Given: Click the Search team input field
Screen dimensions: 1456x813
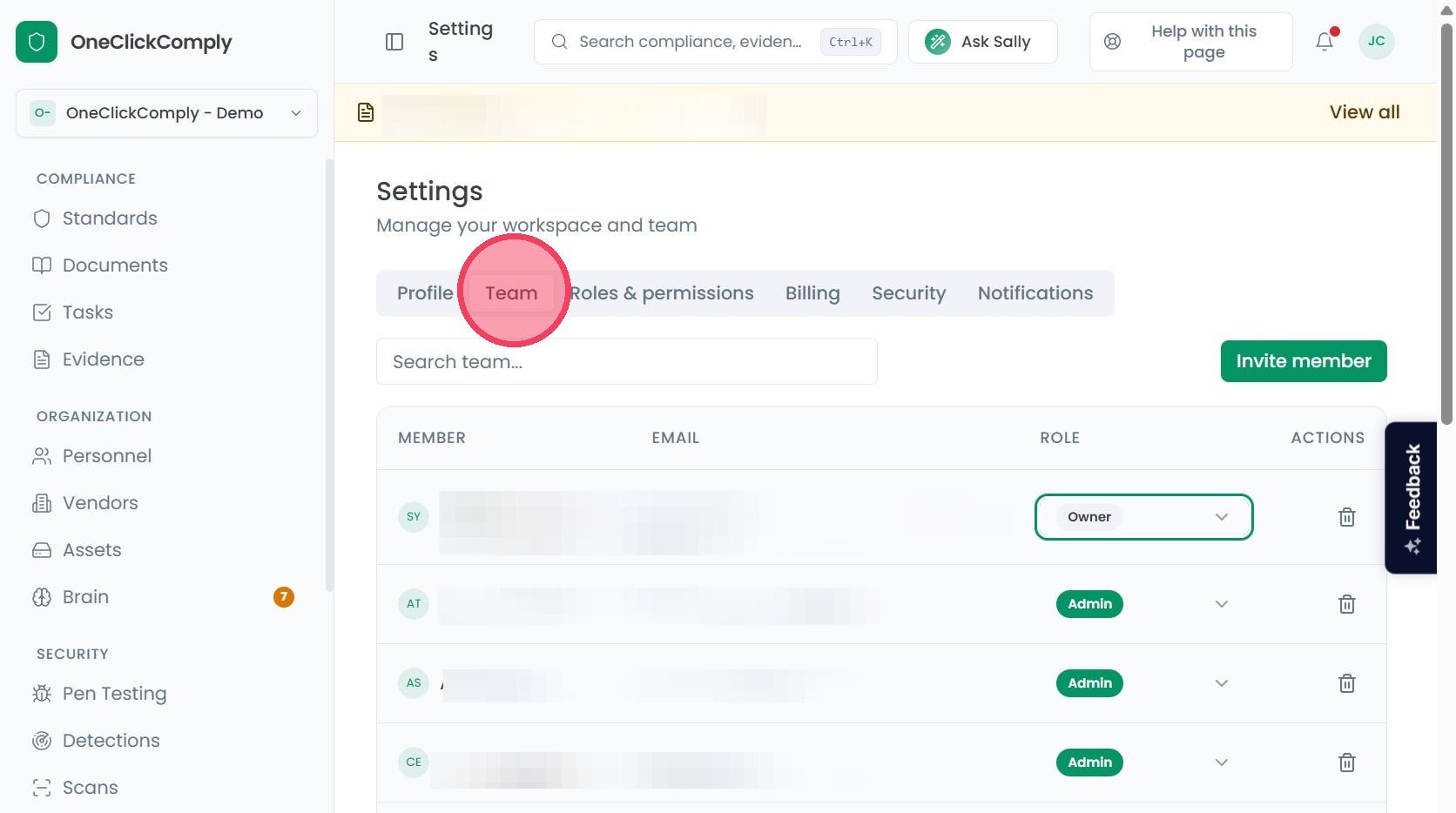Looking at the screenshot, I should (627, 361).
